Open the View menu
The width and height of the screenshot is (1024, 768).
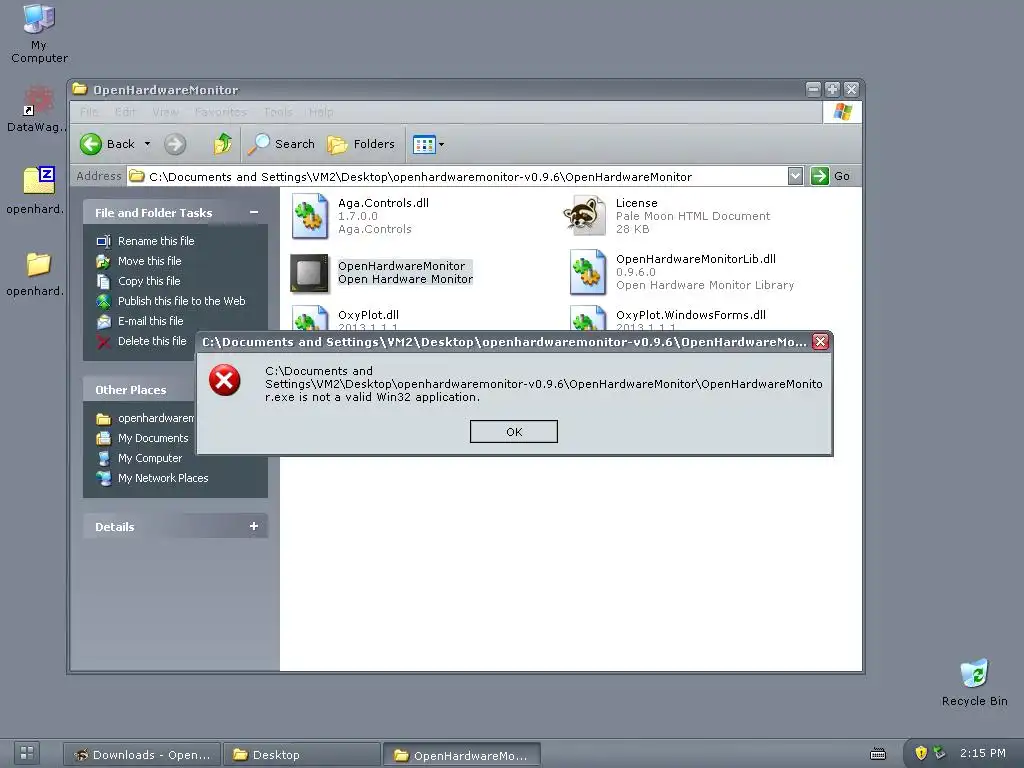click(x=165, y=112)
